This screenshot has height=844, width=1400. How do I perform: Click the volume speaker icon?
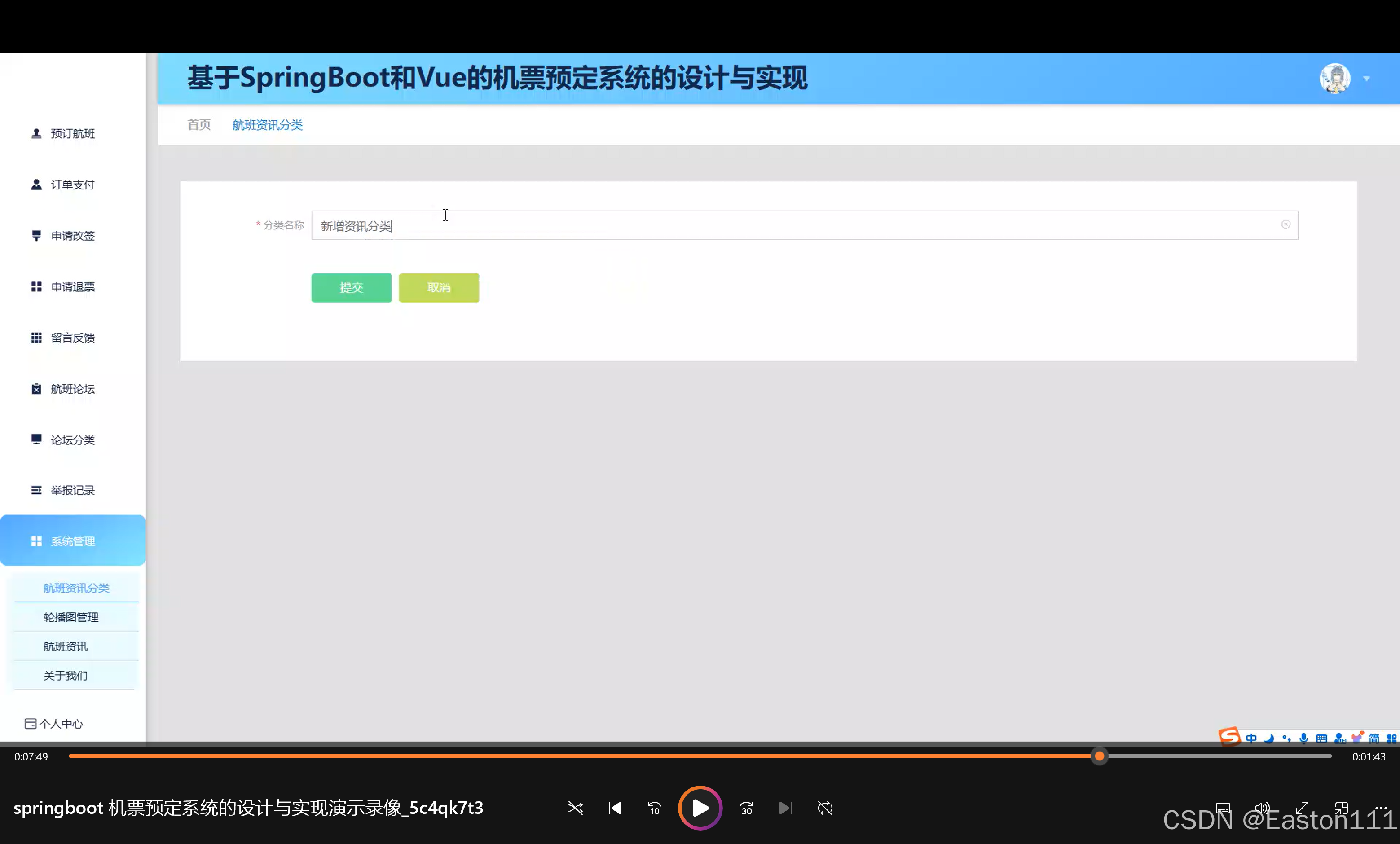[1262, 808]
